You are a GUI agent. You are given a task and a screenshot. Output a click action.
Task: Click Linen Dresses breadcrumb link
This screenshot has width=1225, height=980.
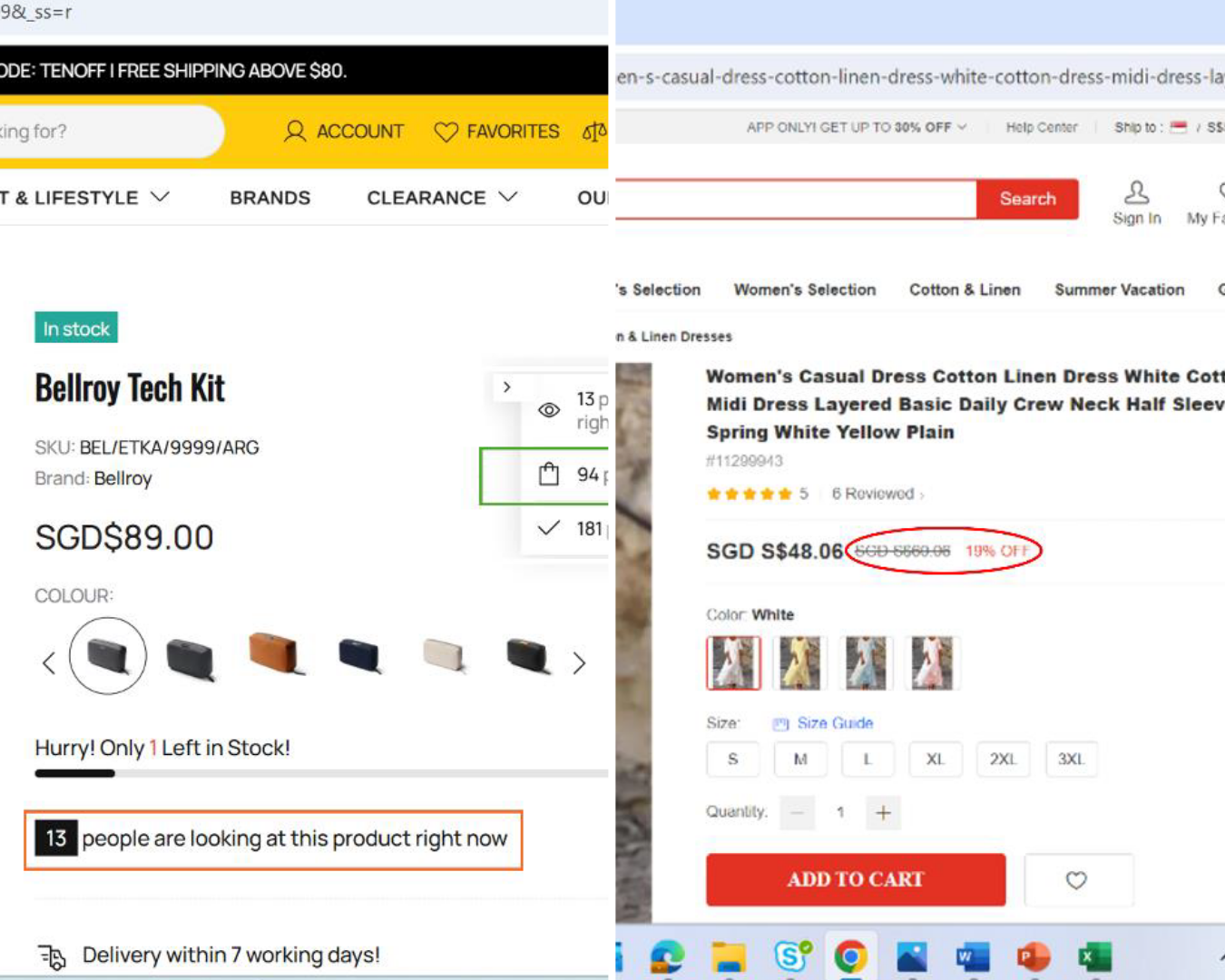coord(674,337)
